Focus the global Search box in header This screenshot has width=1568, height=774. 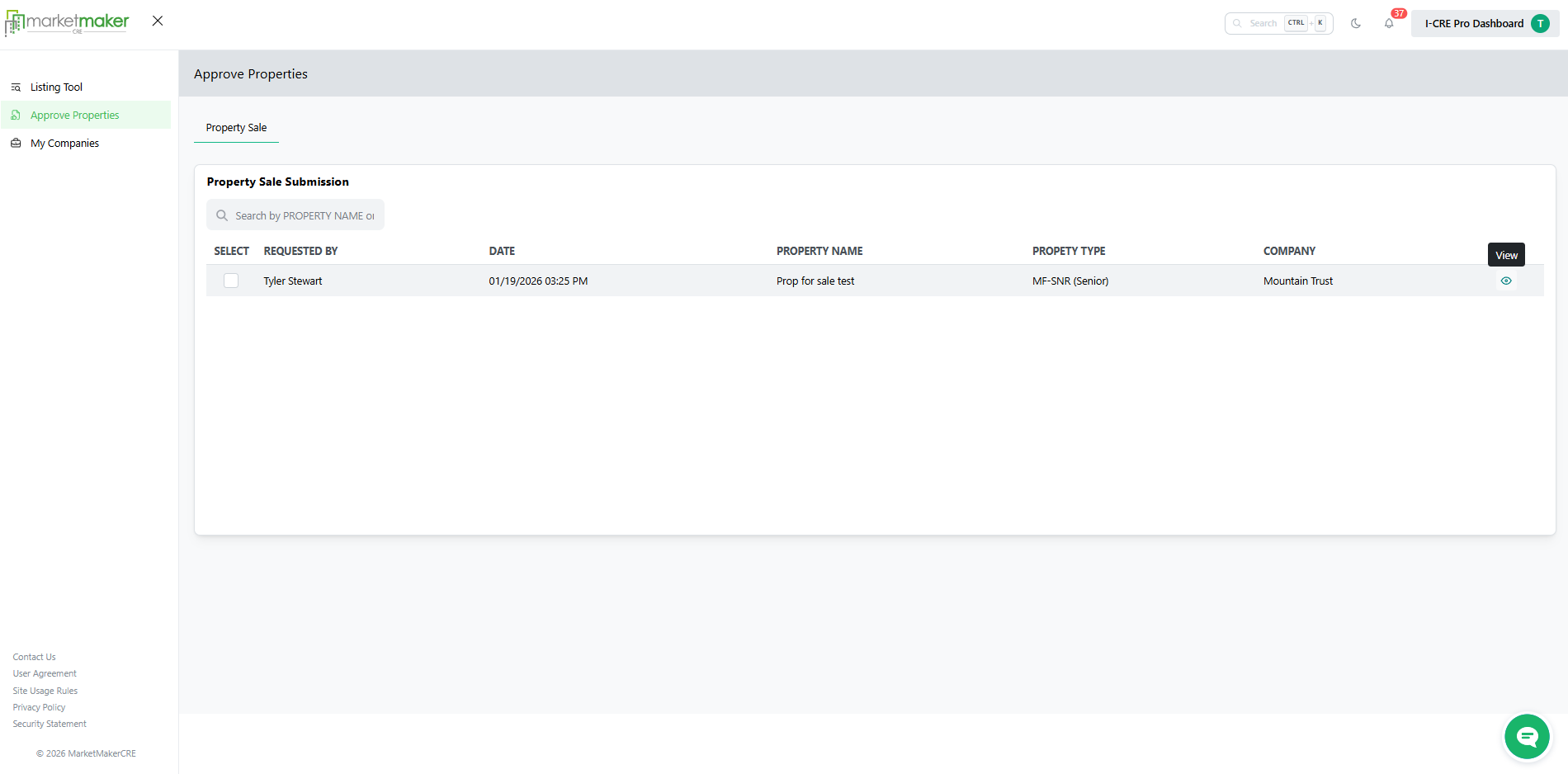pos(1263,24)
